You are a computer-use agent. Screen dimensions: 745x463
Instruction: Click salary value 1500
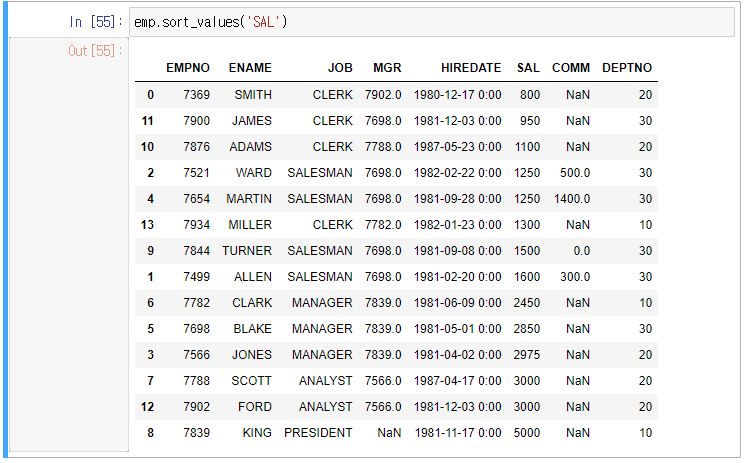tap(527, 251)
